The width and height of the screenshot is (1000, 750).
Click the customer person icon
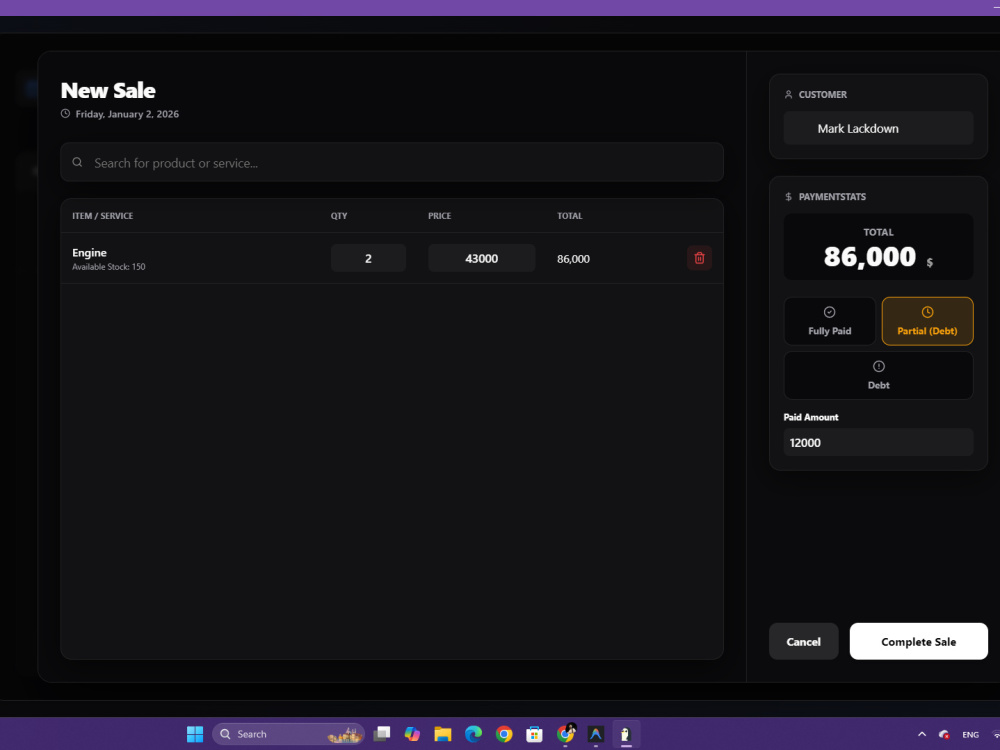(788, 94)
